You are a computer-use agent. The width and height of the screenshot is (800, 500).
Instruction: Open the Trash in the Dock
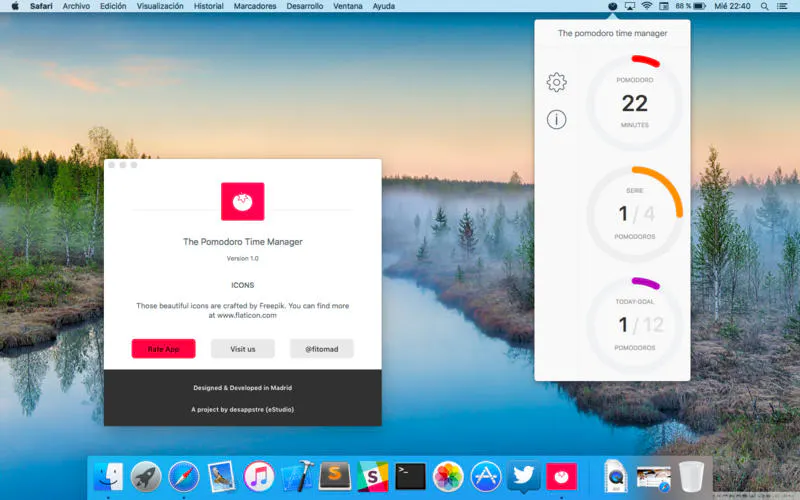[x=691, y=477]
